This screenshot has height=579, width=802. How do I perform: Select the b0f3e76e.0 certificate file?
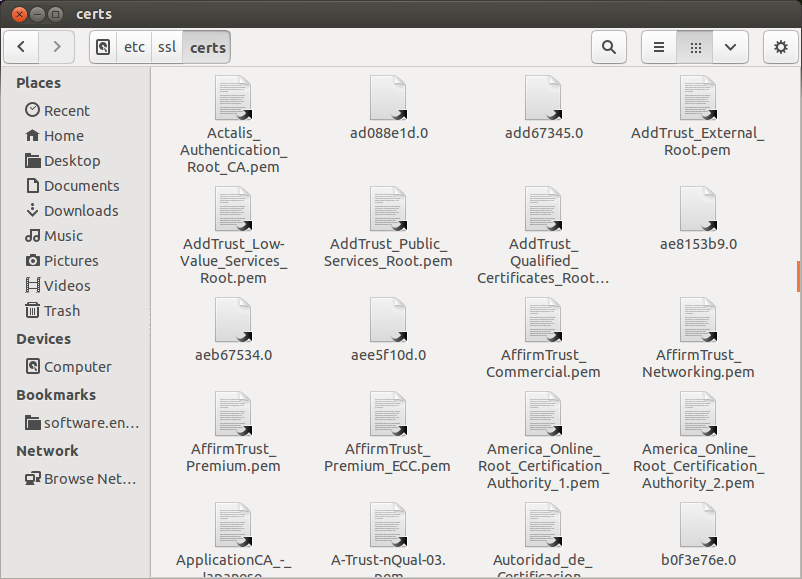click(x=697, y=523)
